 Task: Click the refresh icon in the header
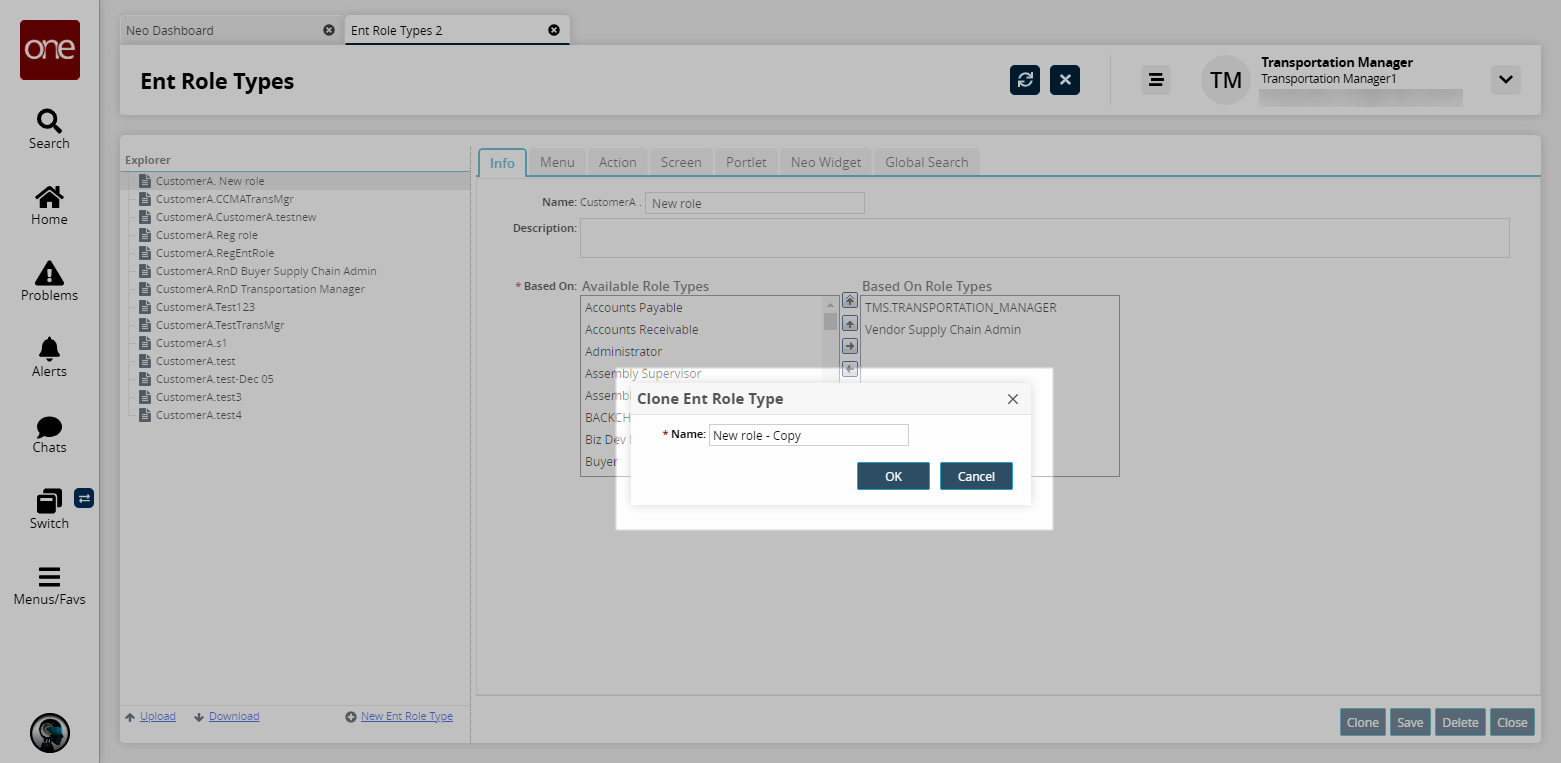[x=1025, y=80]
